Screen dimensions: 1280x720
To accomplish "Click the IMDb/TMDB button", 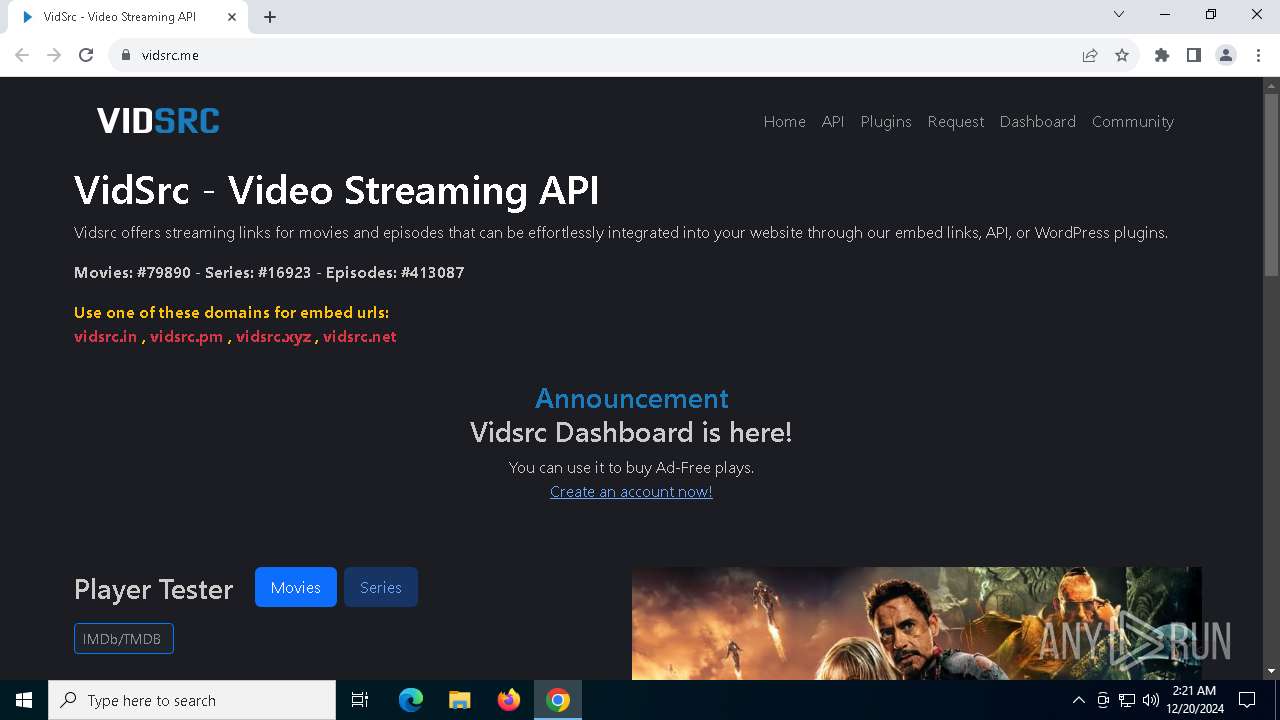I will [x=124, y=638].
